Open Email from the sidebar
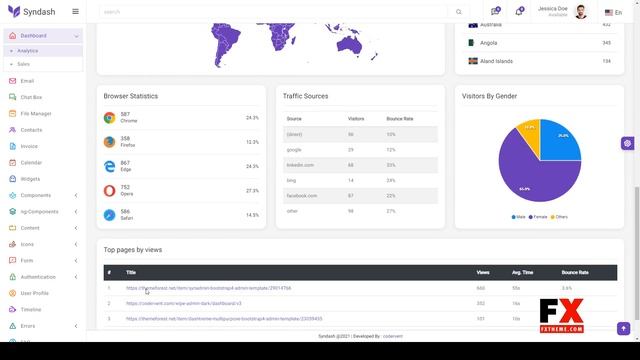This screenshot has width=640, height=360. [27, 81]
